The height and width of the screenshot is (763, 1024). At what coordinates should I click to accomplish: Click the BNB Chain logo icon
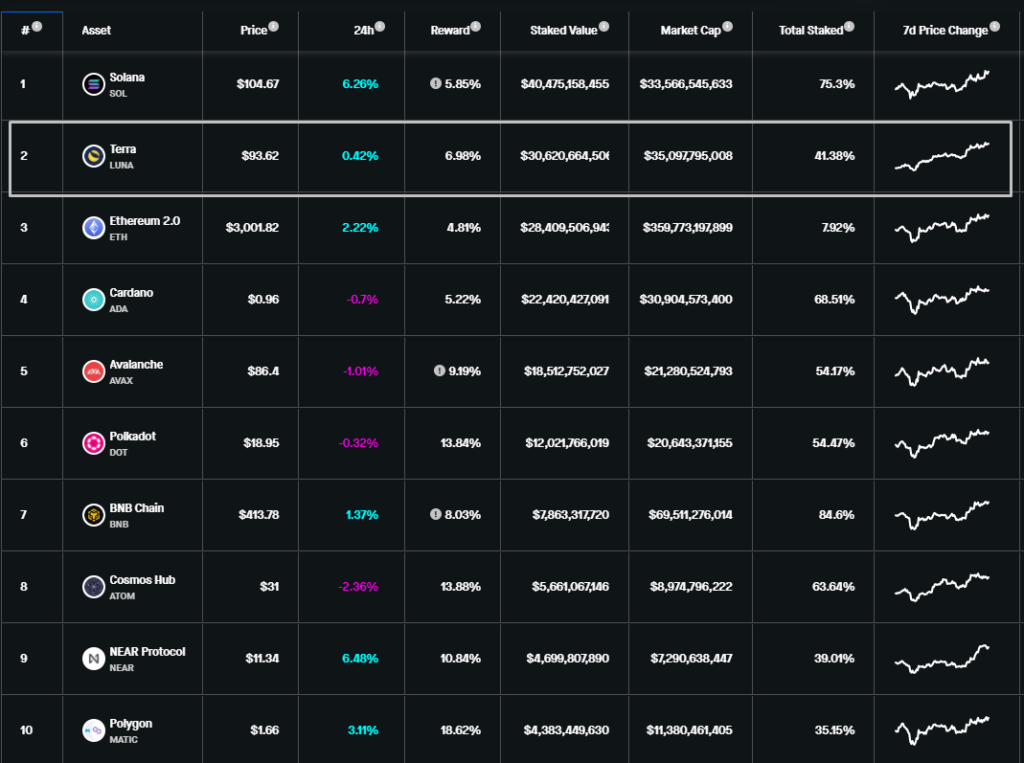93,515
